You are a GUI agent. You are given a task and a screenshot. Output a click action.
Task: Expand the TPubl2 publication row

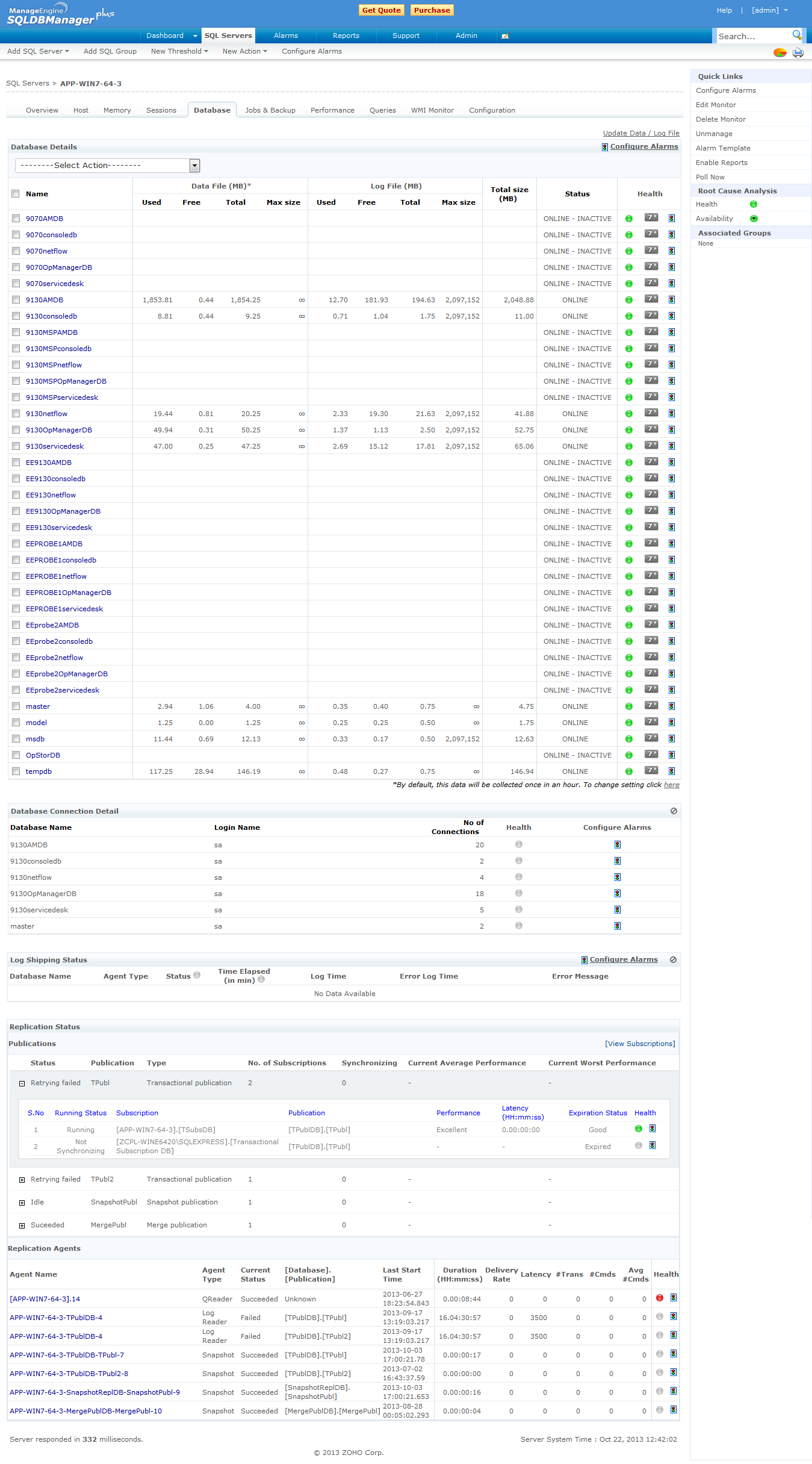pyautogui.click(x=22, y=1180)
